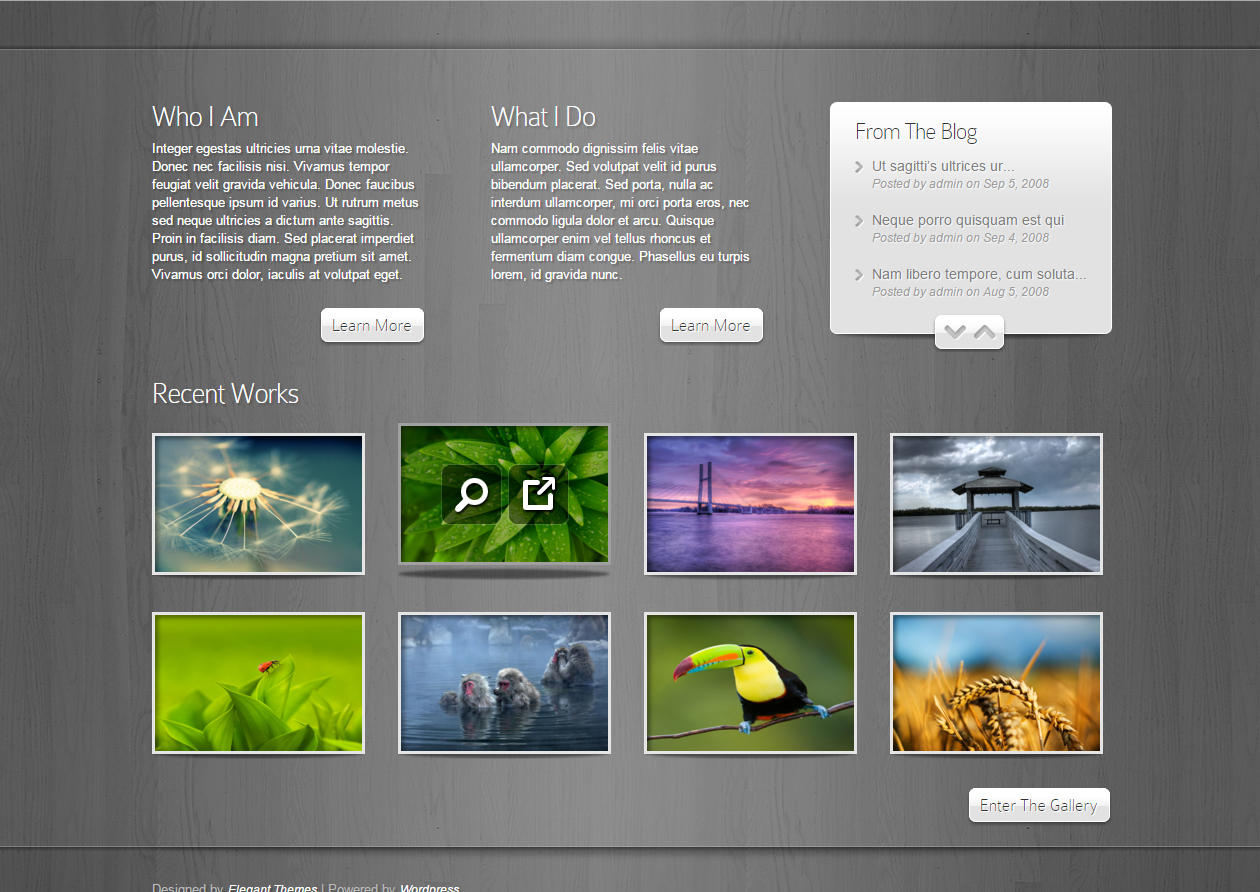This screenshot has width=1260, height=892.
Task: Open the toucan bird thumbnail
Action: click(750, 683)
